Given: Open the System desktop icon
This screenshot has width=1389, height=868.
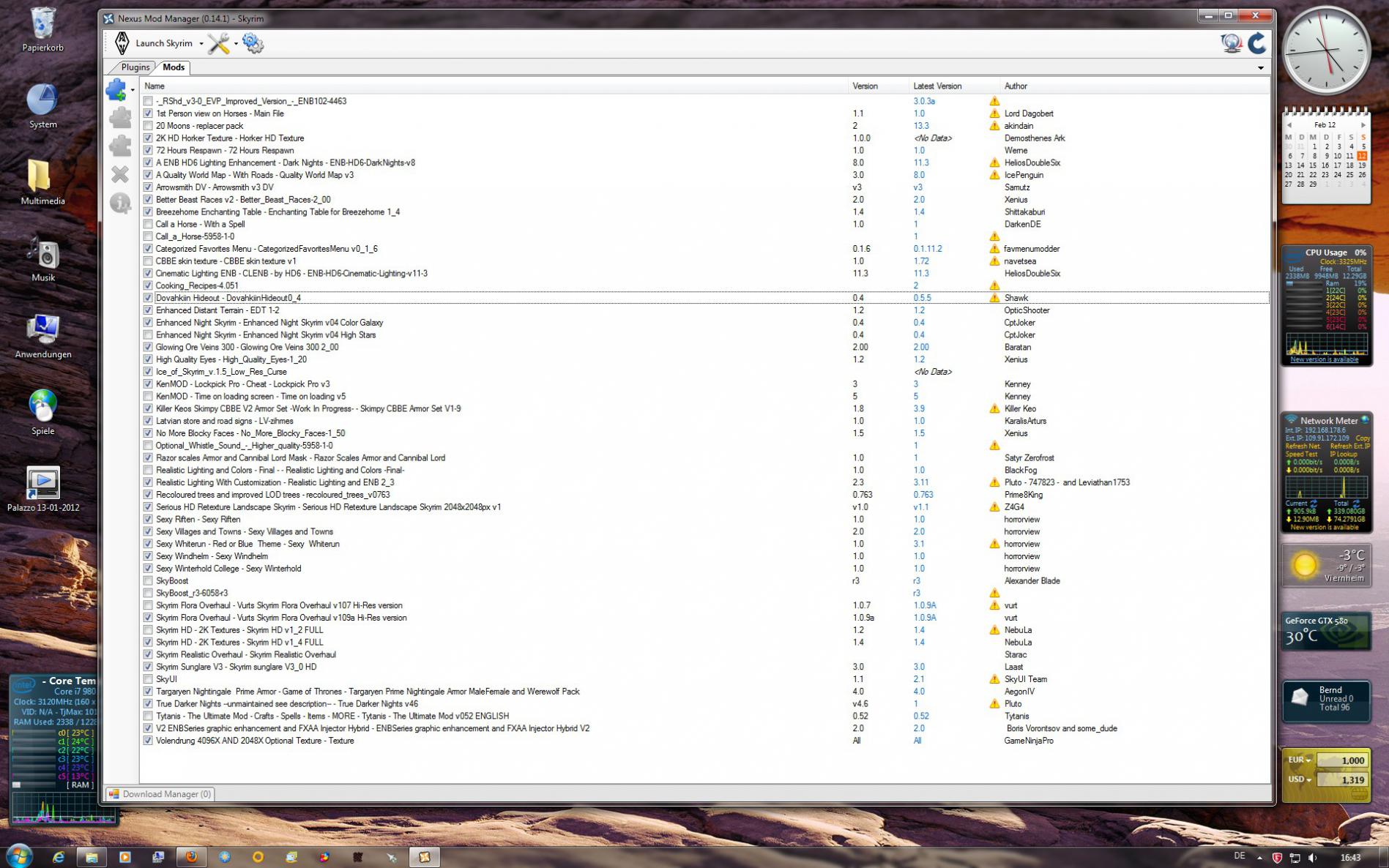Looking at the screenshot, I should coord(42,106).
